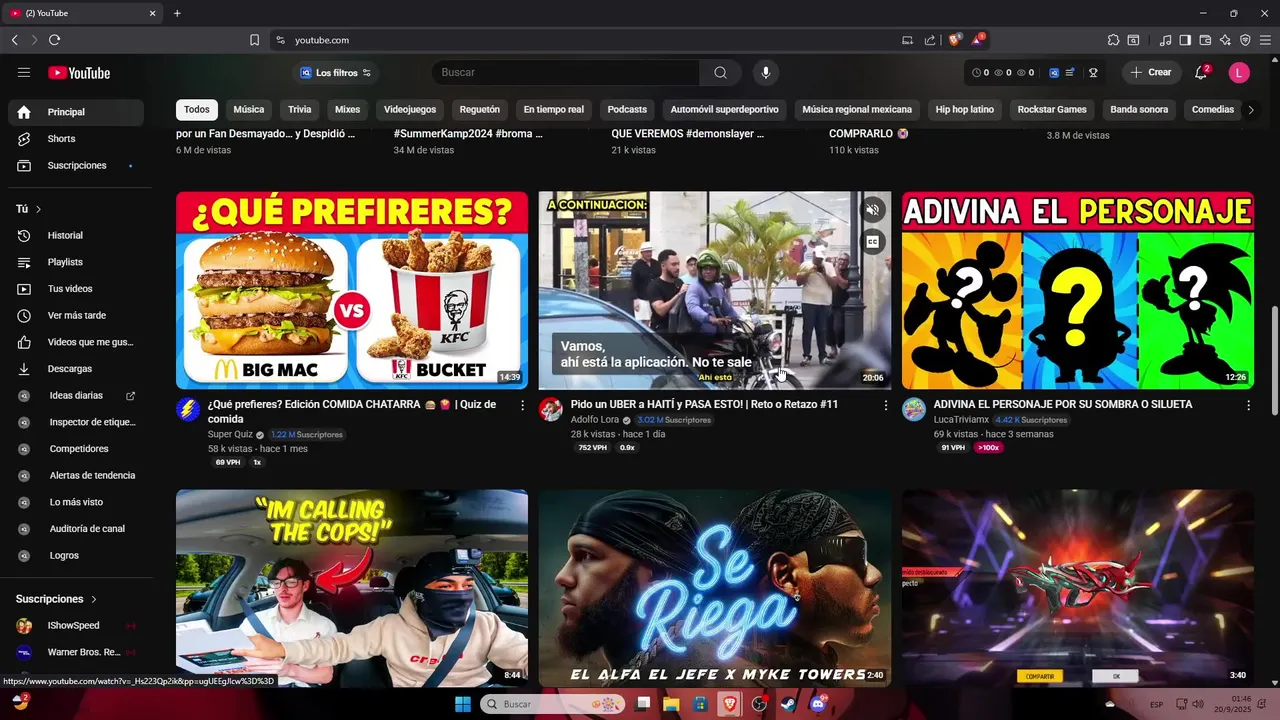Open the notifications bell
This screenshot has height=720, width=1280.
[1202, 72]
